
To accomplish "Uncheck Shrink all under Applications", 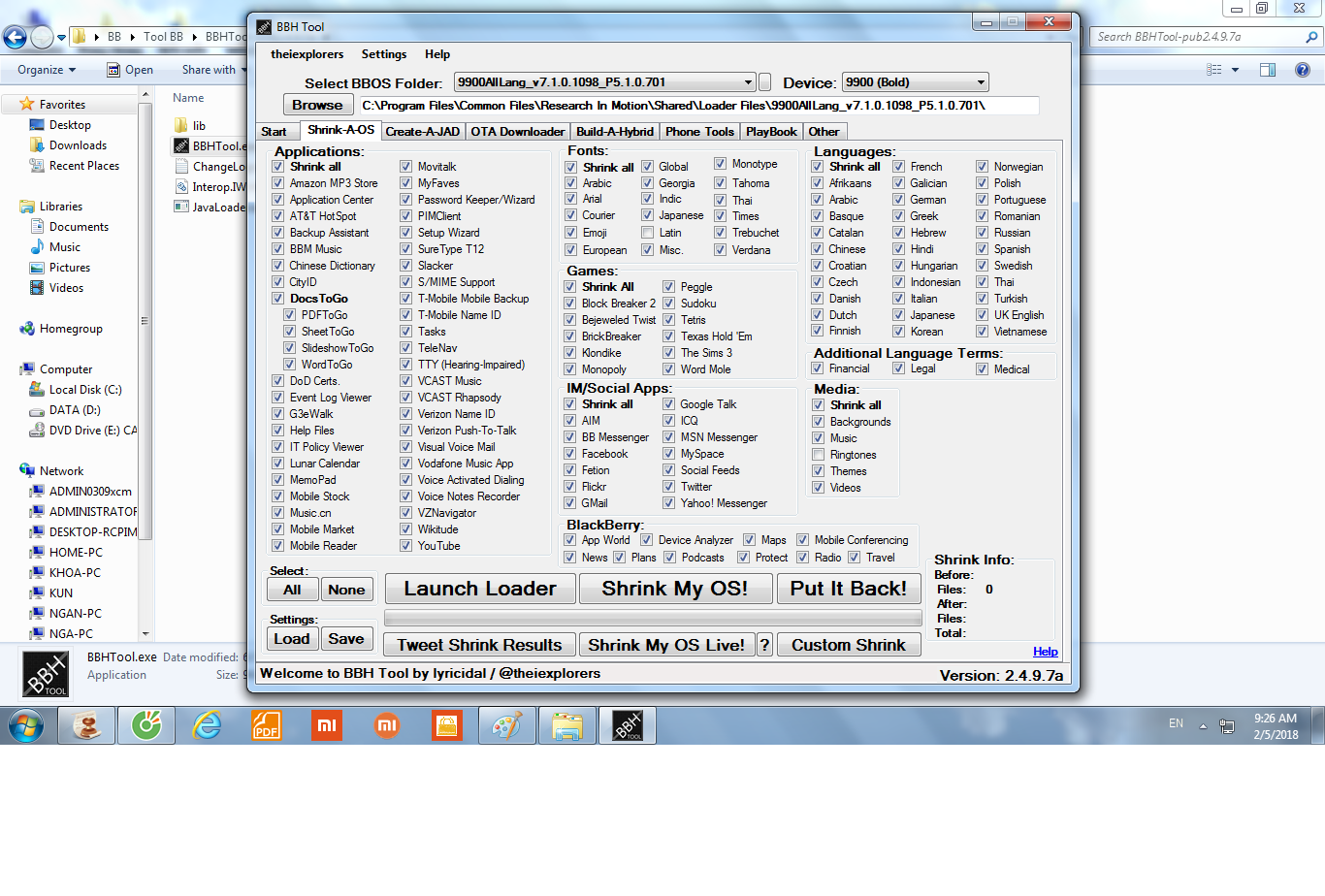I will (x=278, y=167).
